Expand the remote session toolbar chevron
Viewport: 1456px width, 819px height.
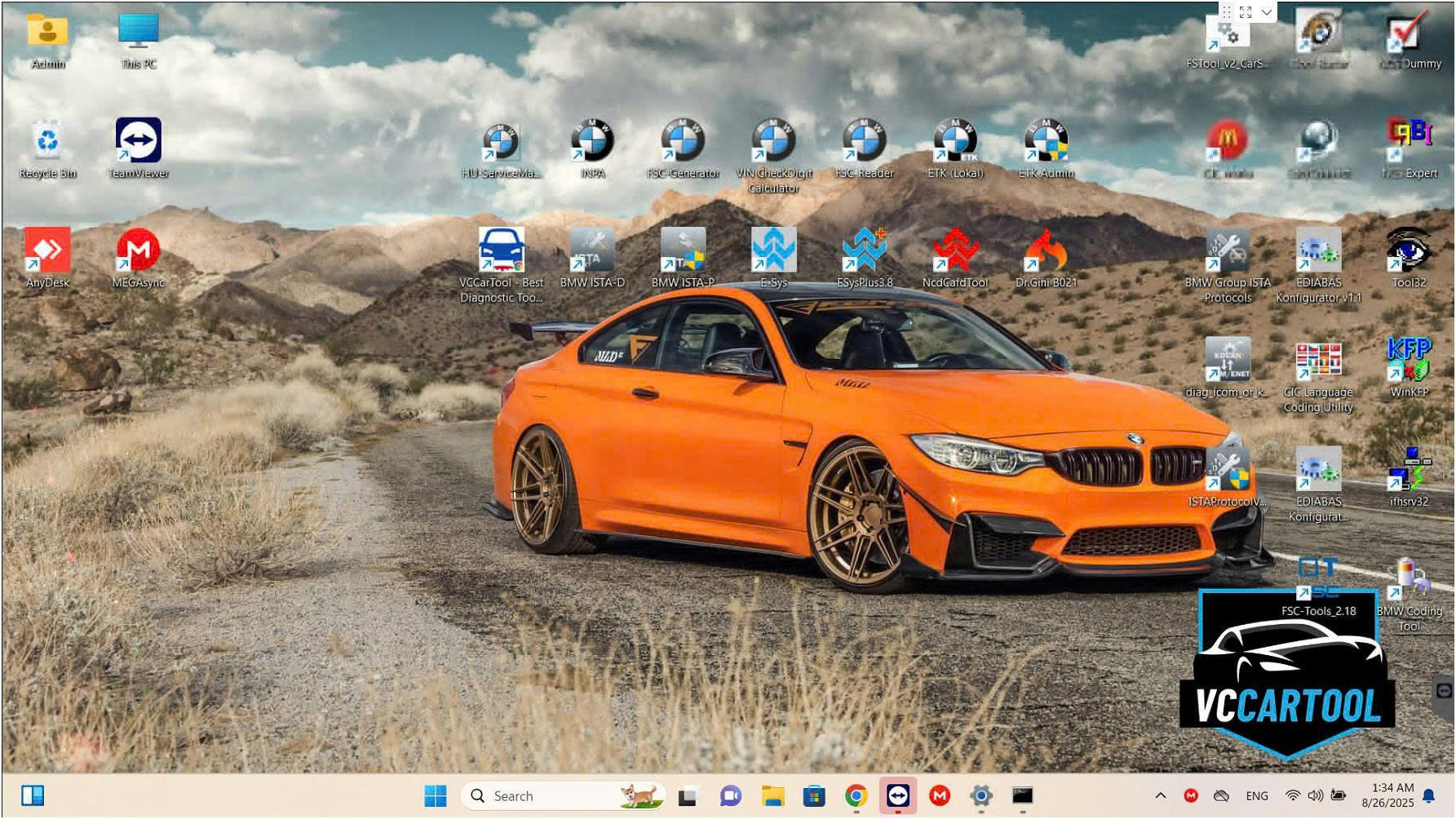coord(1266,12)
